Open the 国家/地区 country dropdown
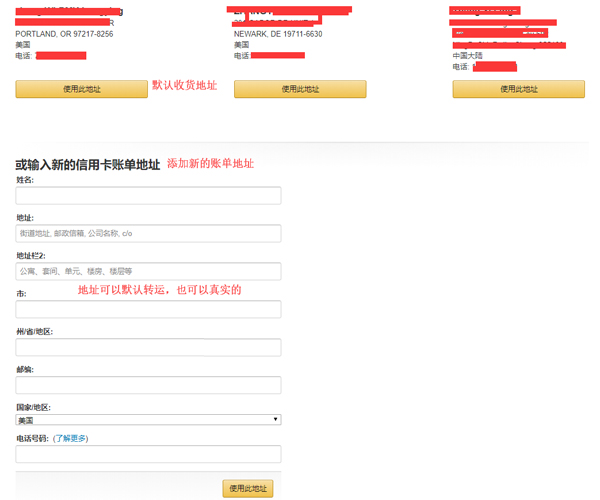Image resolution: width=600 pixels, height=500 pixels. 148,420
